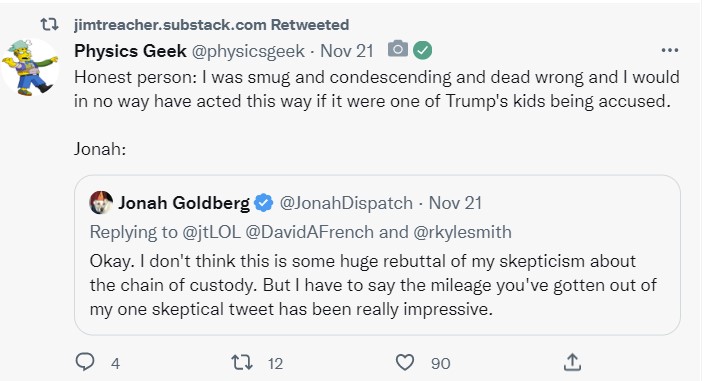Open the share upload icon
This screenshot has height=381, width=715.
(572, 362)
